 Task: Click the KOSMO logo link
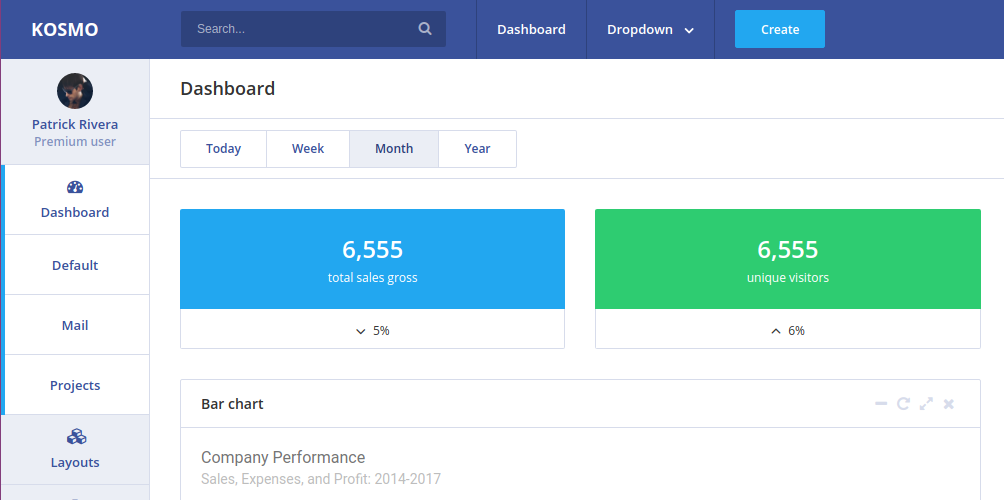pyautogui.click(x=65, y=29)
